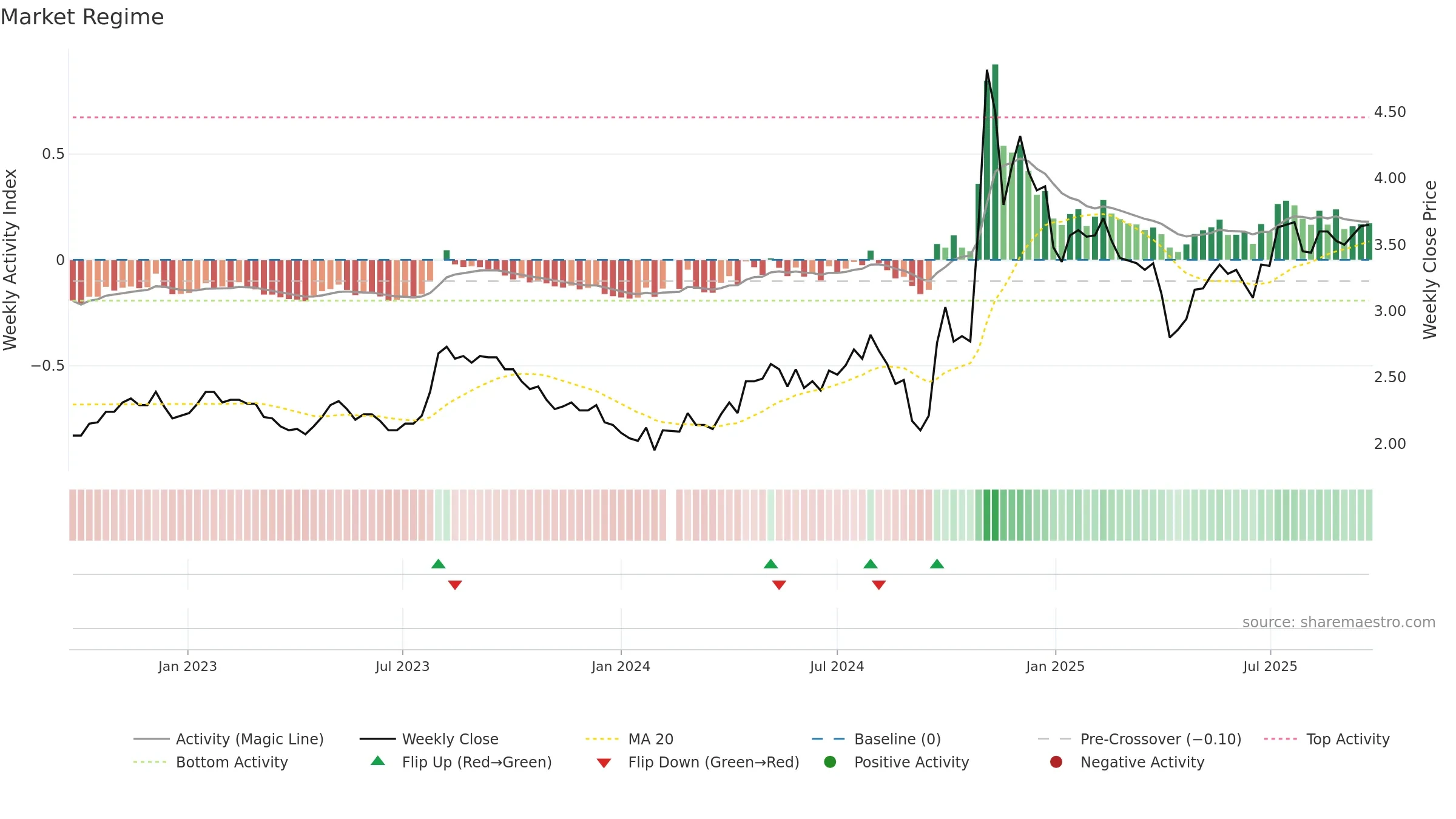The image size is (1456, 819).
Task: Click the 0.5 activity index axis value
Action: point(53,154)
